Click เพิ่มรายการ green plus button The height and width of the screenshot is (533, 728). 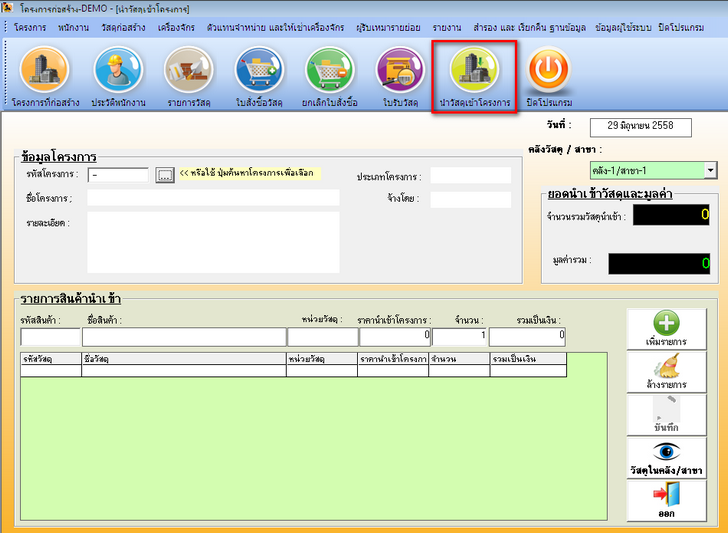(666, 329)
